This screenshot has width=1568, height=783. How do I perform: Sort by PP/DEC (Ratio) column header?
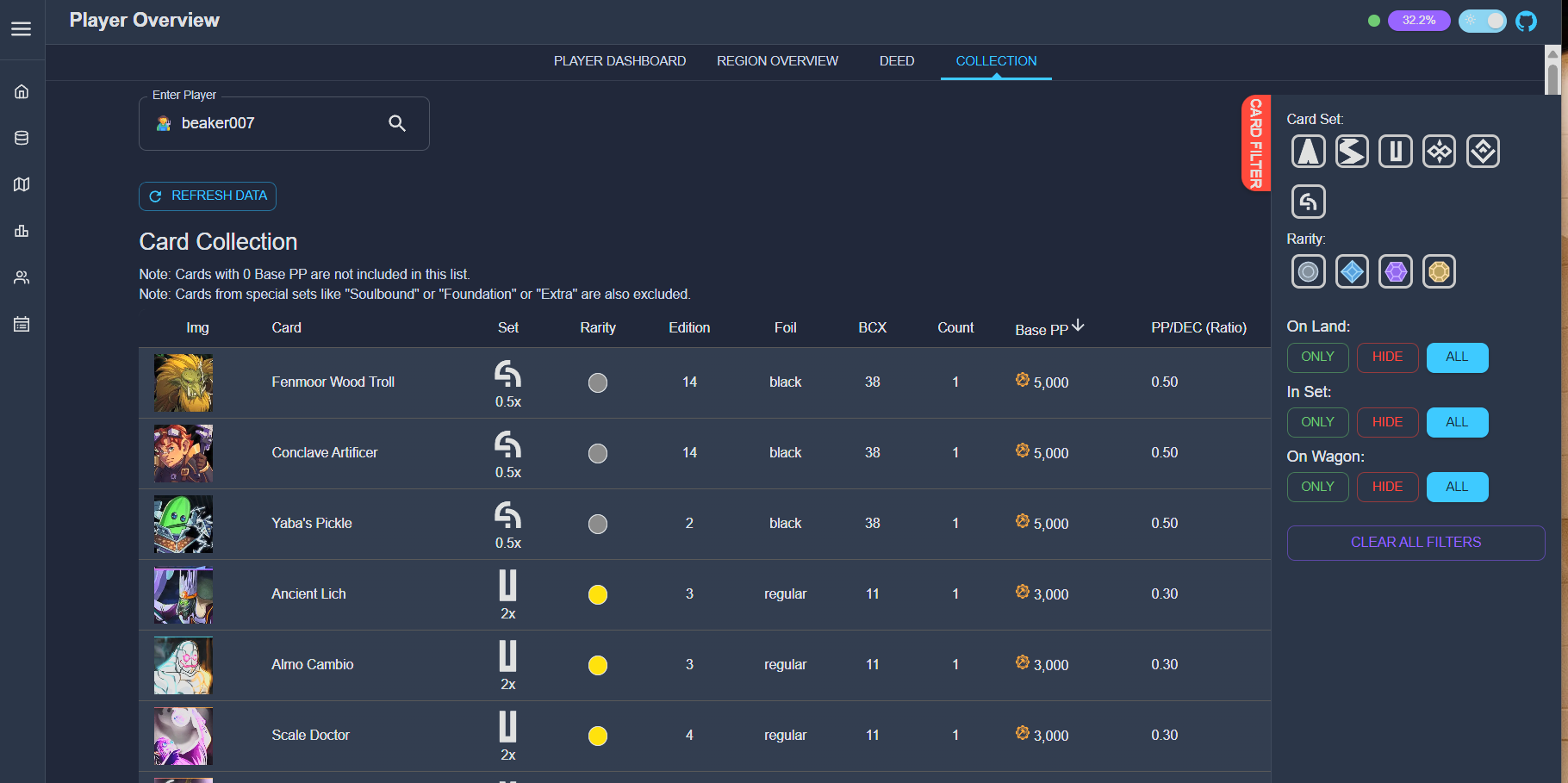click(x=1198, y=328)
